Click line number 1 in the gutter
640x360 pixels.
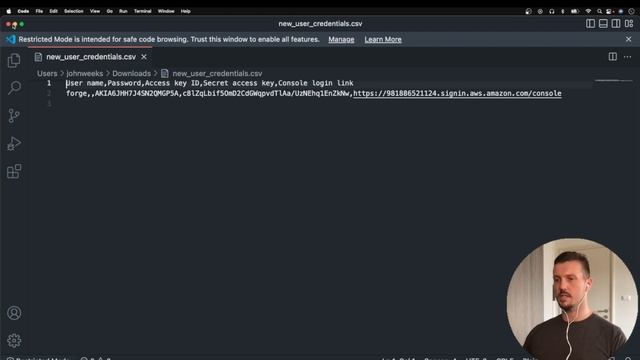[49, 83]
